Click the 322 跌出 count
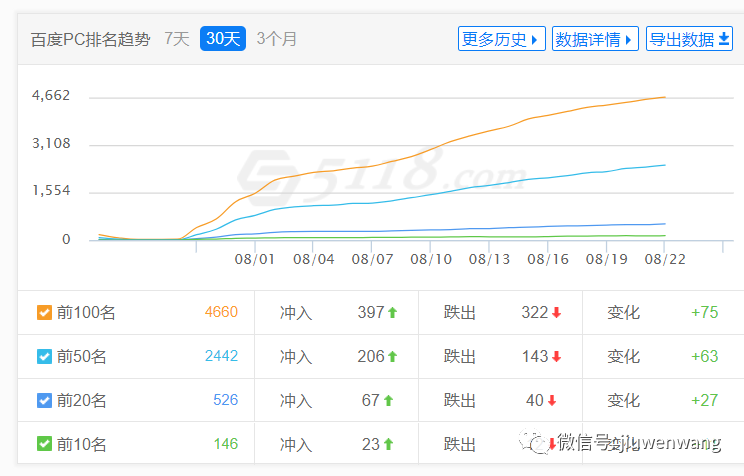The image size is (744, 476). [535, 312]
